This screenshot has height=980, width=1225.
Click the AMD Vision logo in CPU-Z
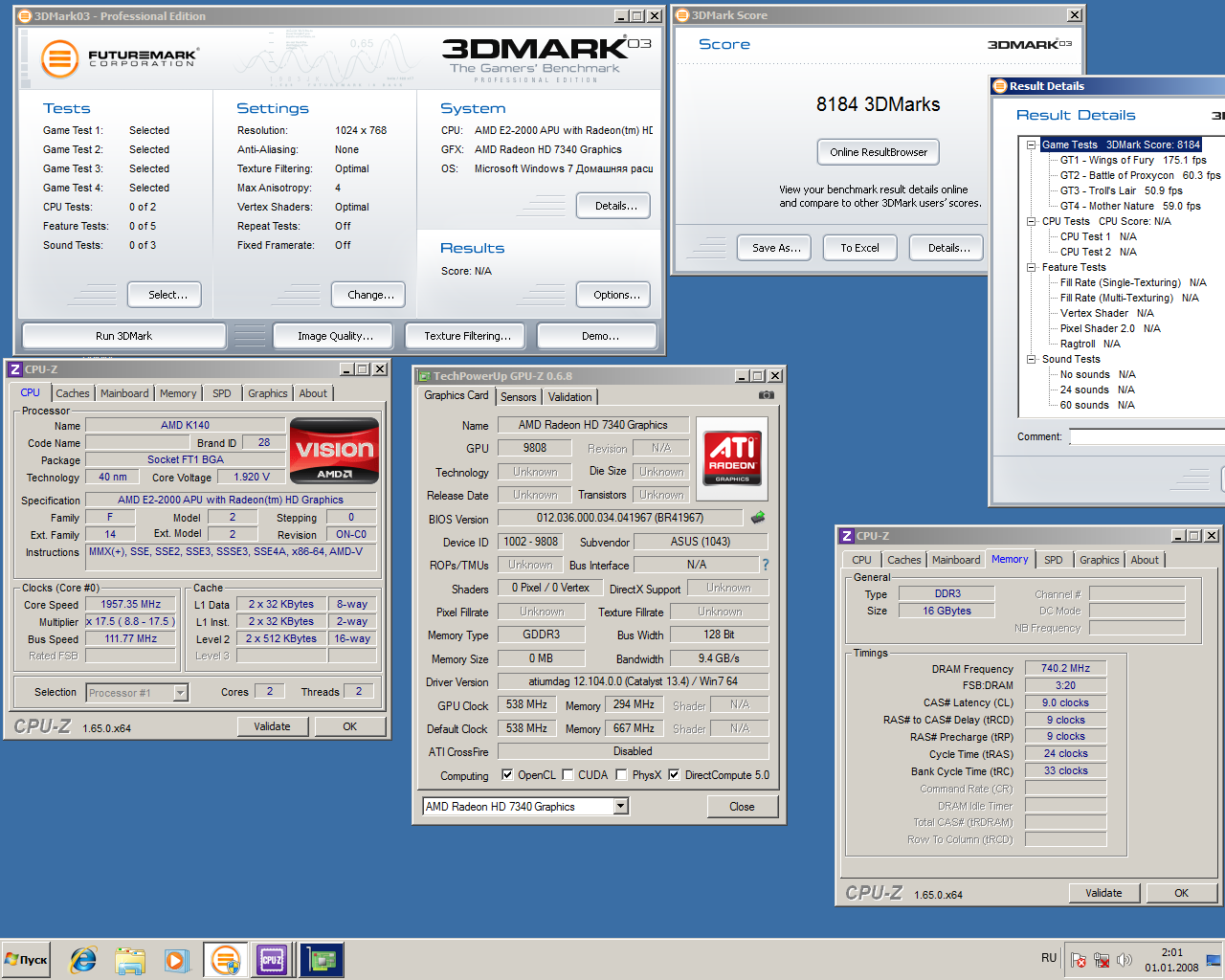(334, 451)
